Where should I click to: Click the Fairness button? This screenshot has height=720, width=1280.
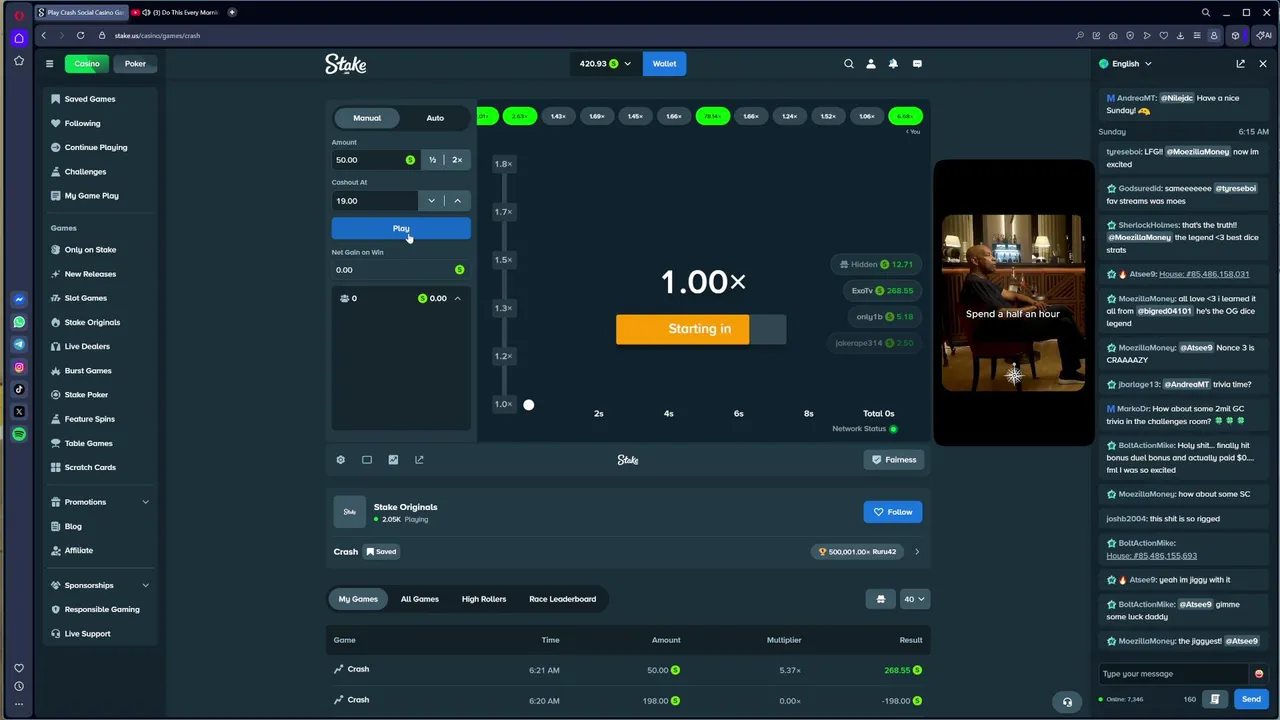click(x=893, y=460)
